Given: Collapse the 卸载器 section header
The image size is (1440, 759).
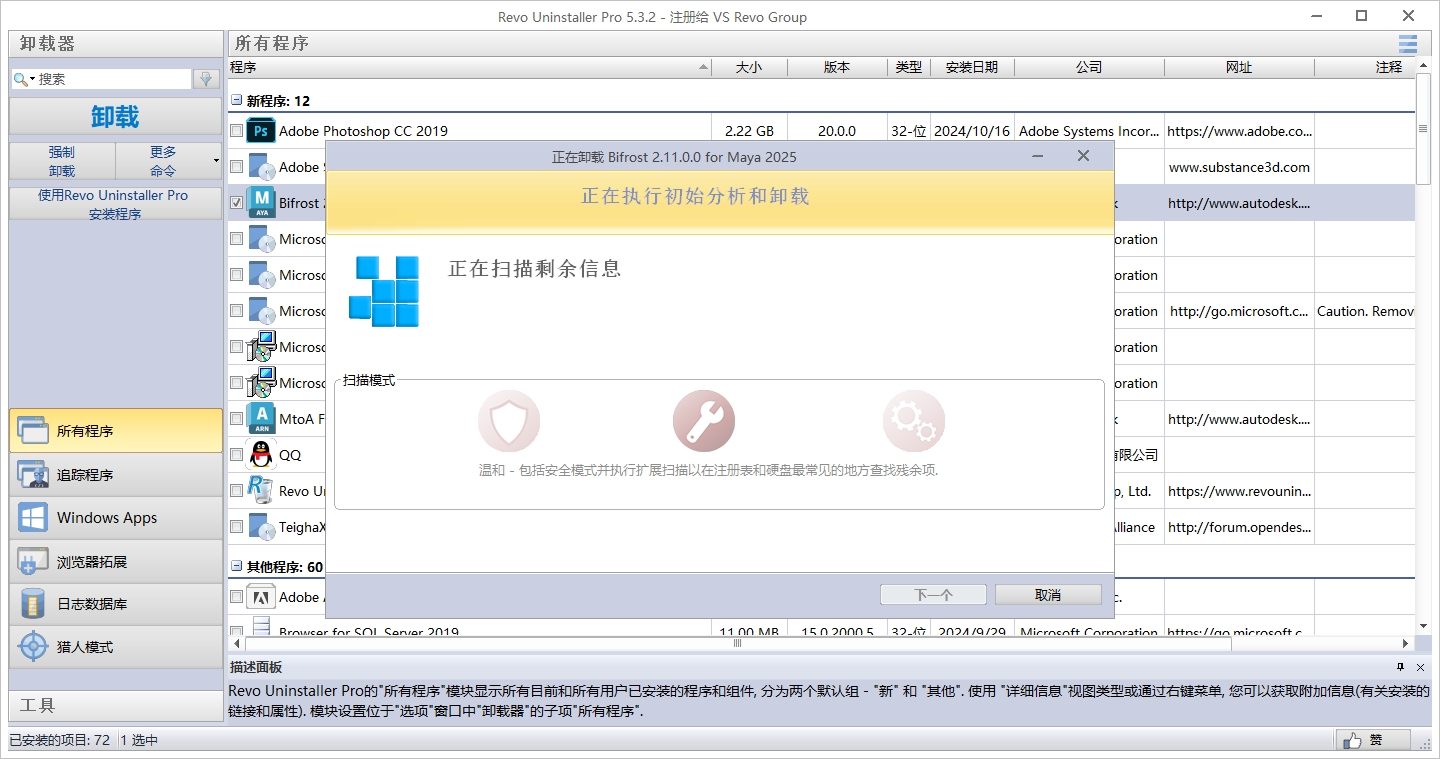Looking at the screenshot, I should [x=115, y=44].
